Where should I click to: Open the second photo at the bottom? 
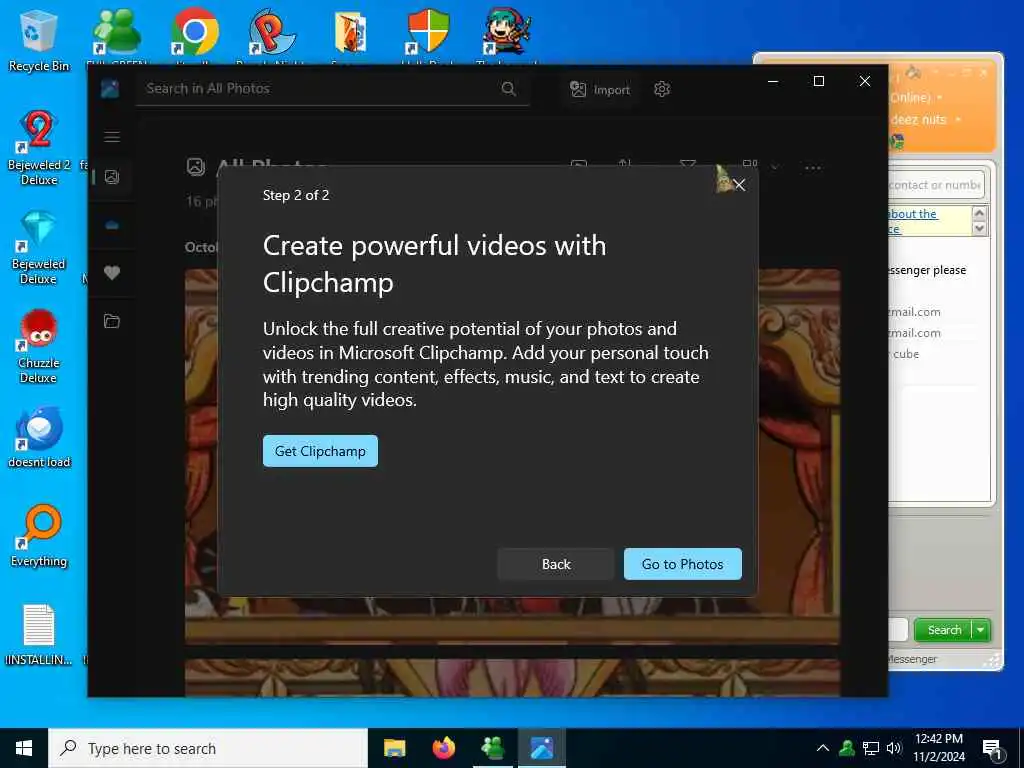point(512,678)
